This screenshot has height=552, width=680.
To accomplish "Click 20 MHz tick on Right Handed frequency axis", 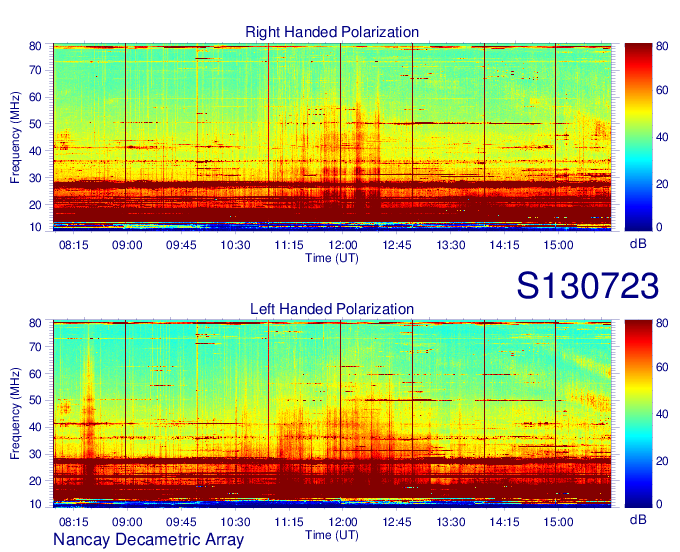I will click(x=35, y=205).
